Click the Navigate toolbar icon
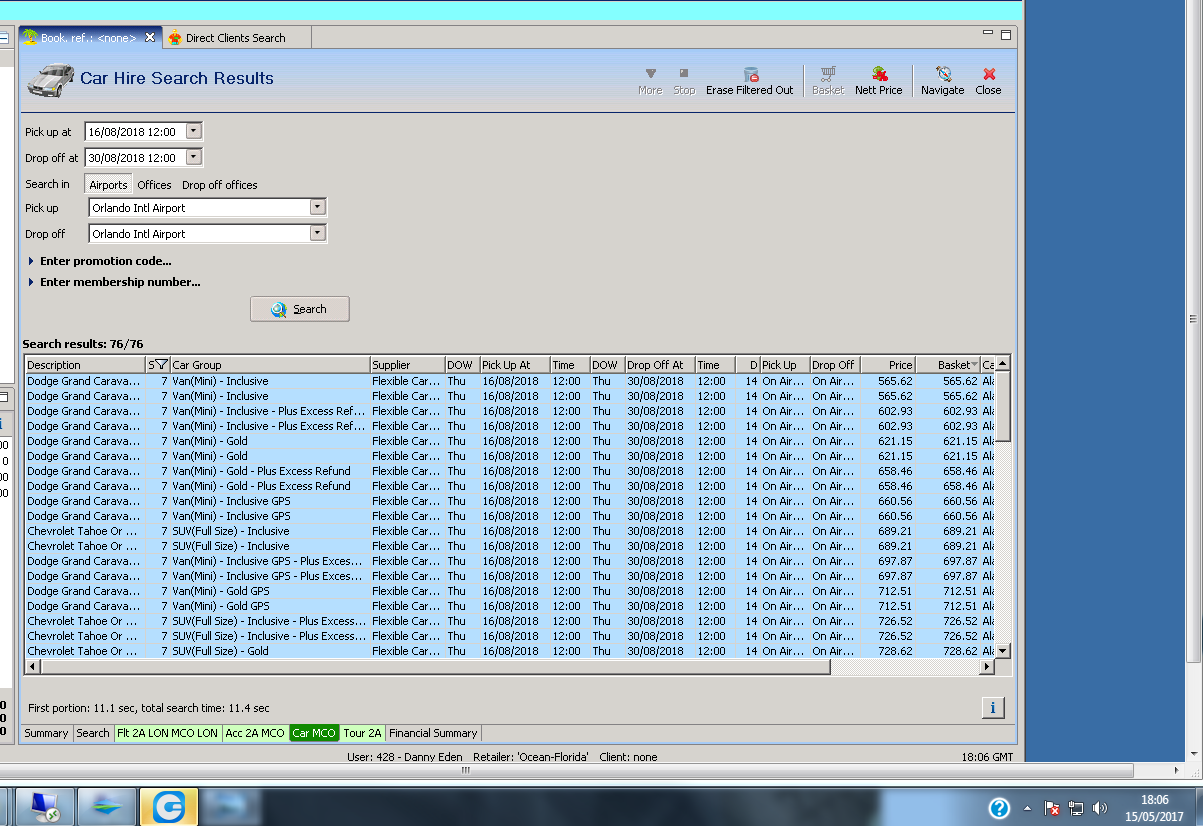The width and height of the screenshot is (1203, 826). click(943, 74)
